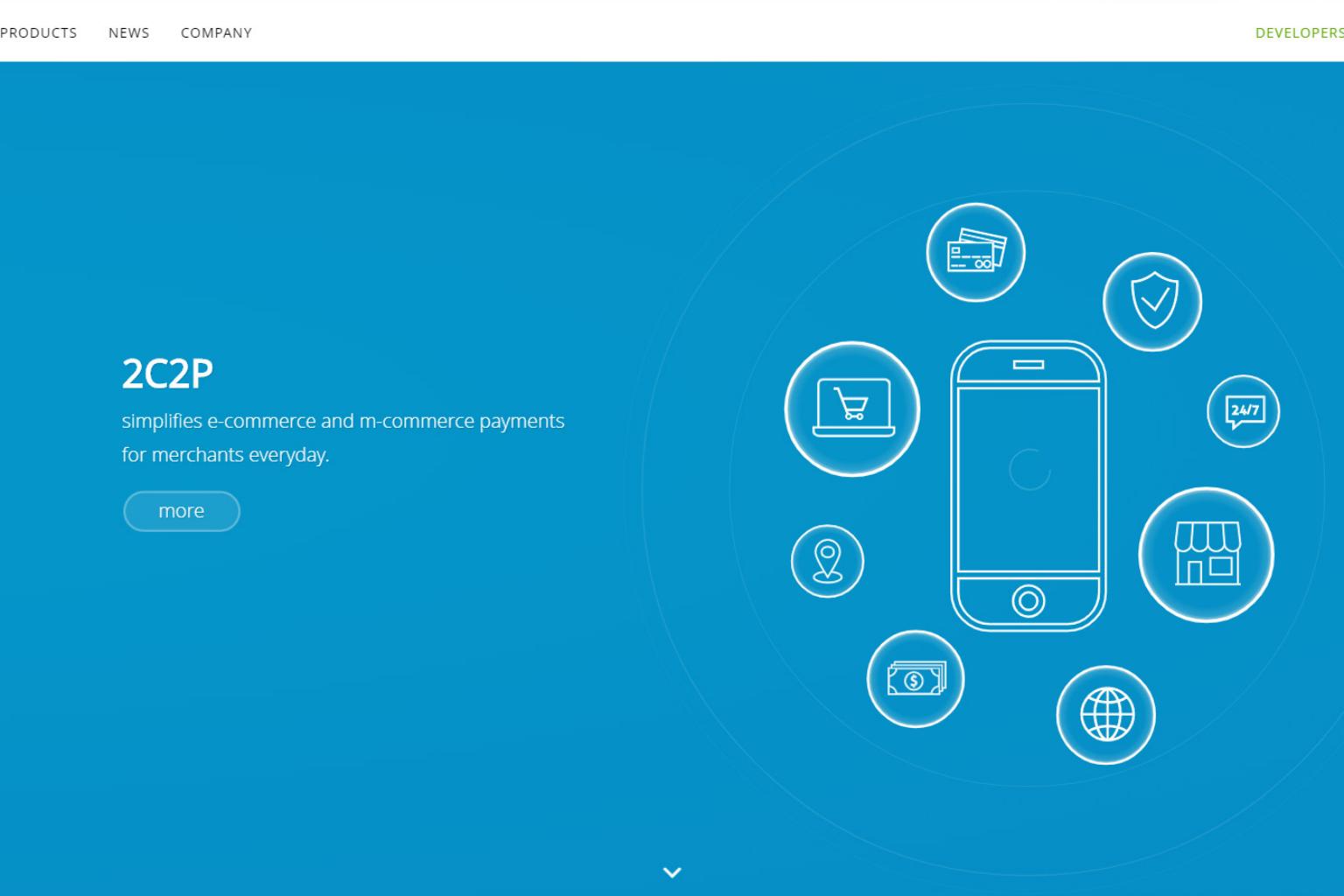Open the Products menu
This screenshot has width=1344, height=896.
coord(38,32)
